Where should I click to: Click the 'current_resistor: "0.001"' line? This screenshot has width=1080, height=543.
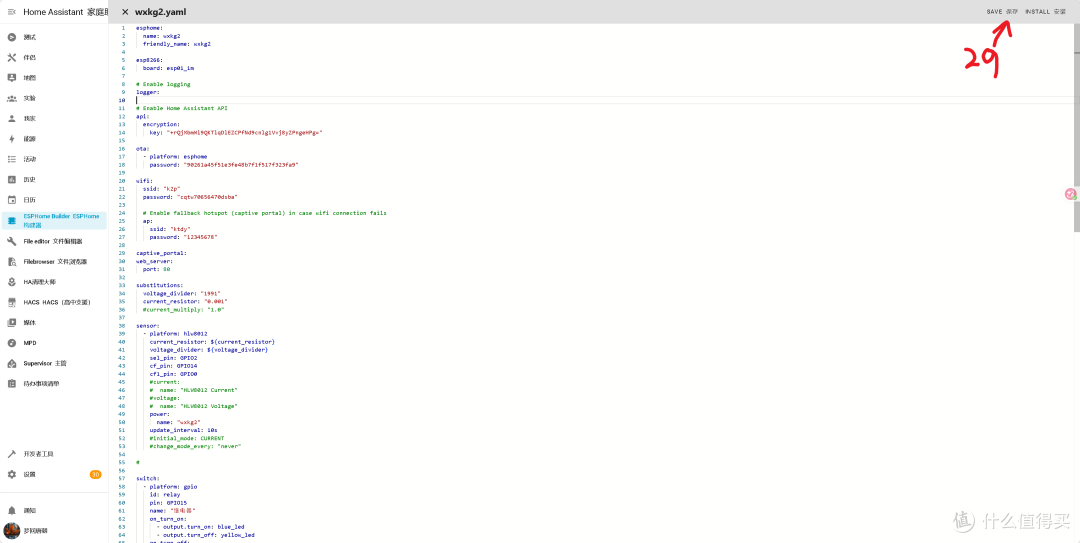click(x=185, y=301)
